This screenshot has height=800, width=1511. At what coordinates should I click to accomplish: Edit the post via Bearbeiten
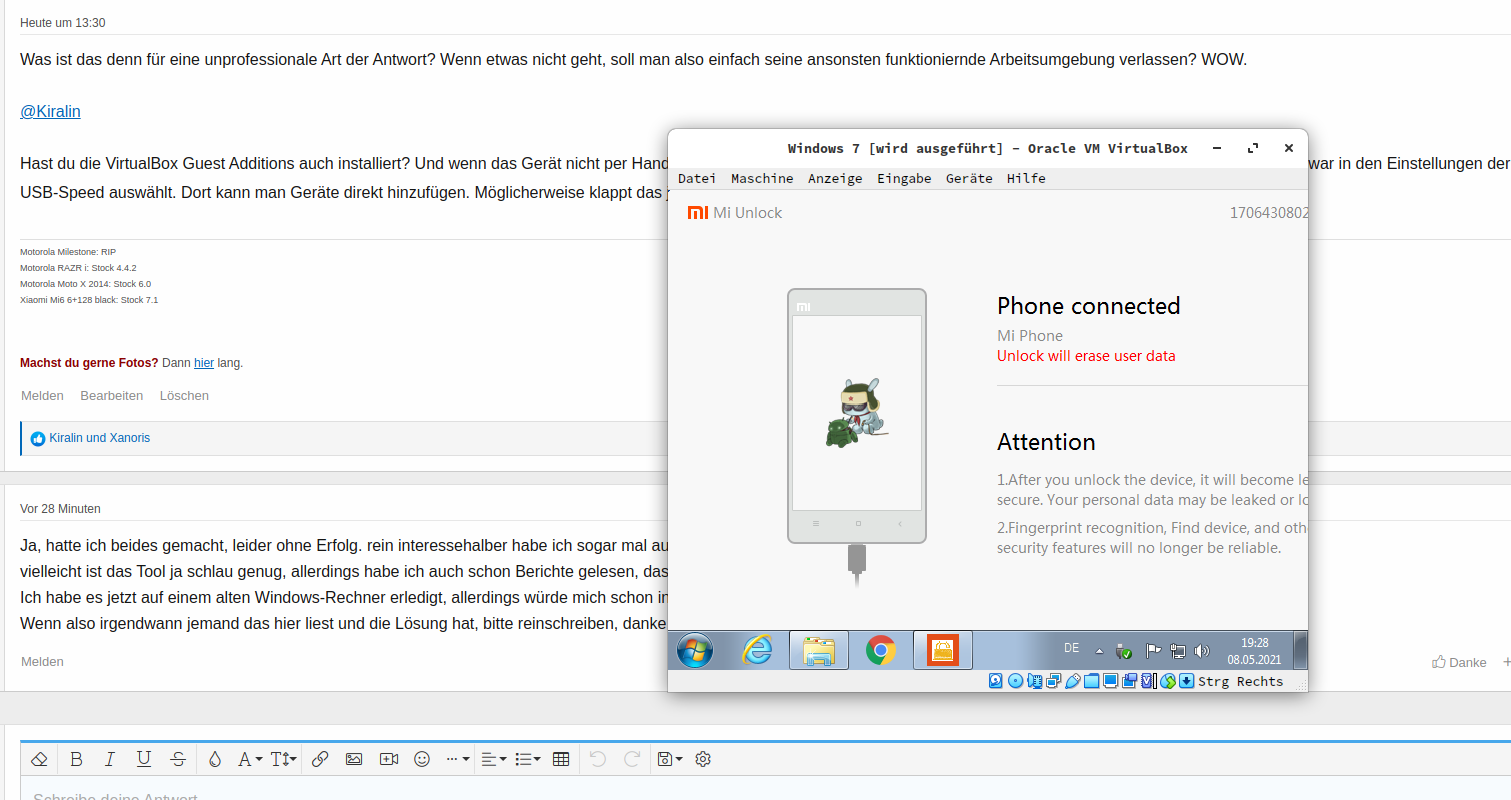pos(112,396)
